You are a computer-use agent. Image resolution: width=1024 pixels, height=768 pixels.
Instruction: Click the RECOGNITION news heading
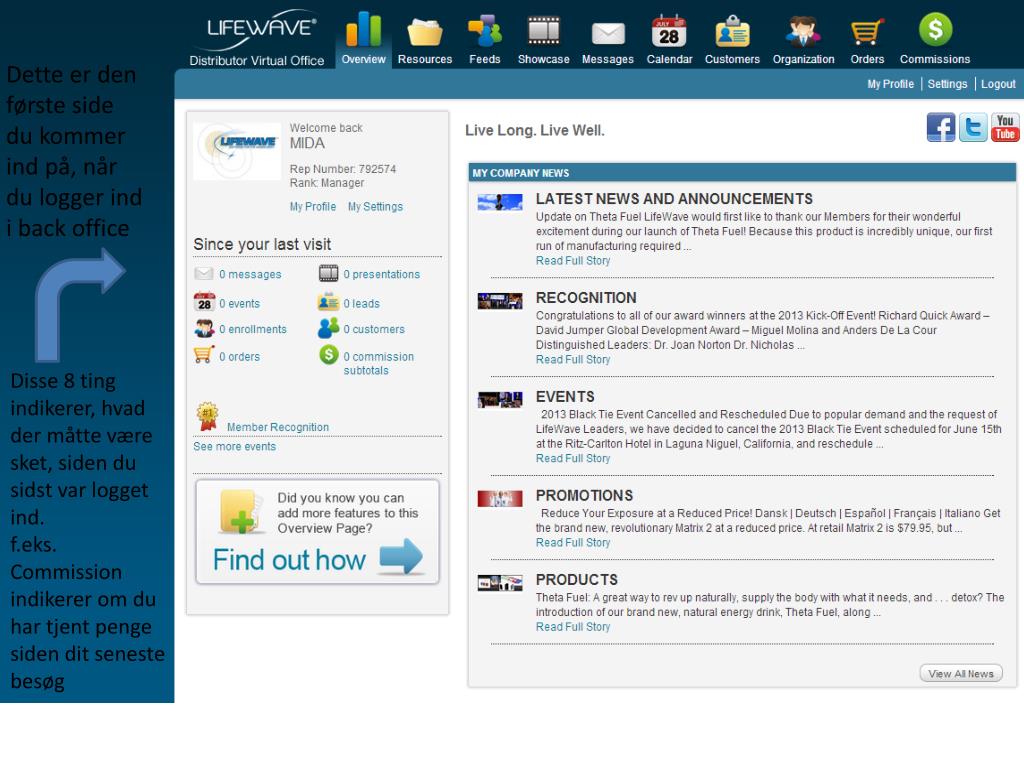pos(586,298)
